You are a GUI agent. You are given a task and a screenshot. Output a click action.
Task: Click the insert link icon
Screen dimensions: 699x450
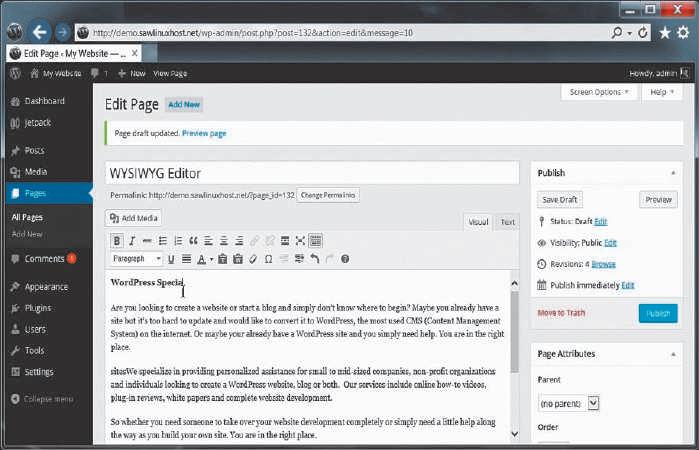coord(255,241)
